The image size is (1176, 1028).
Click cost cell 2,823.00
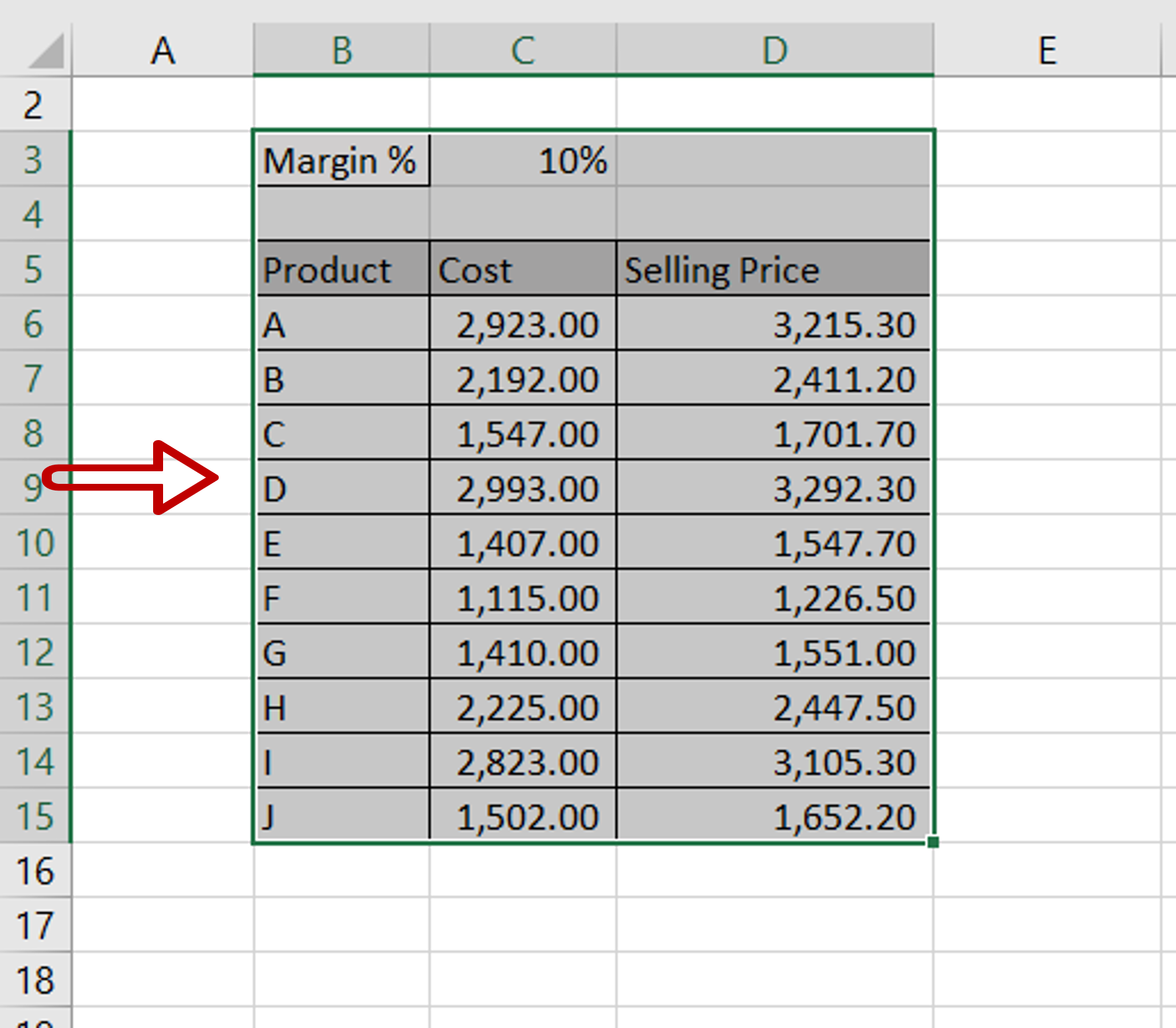point(523,761)
